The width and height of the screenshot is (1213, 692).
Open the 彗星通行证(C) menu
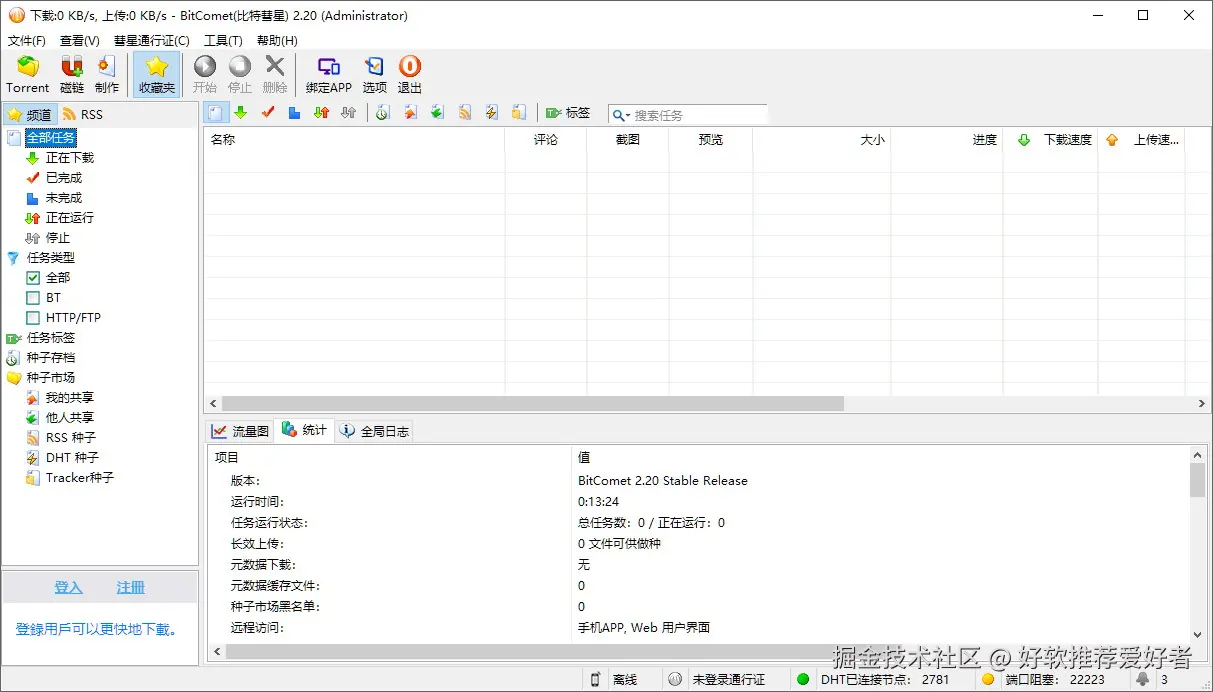coord(151,41)
